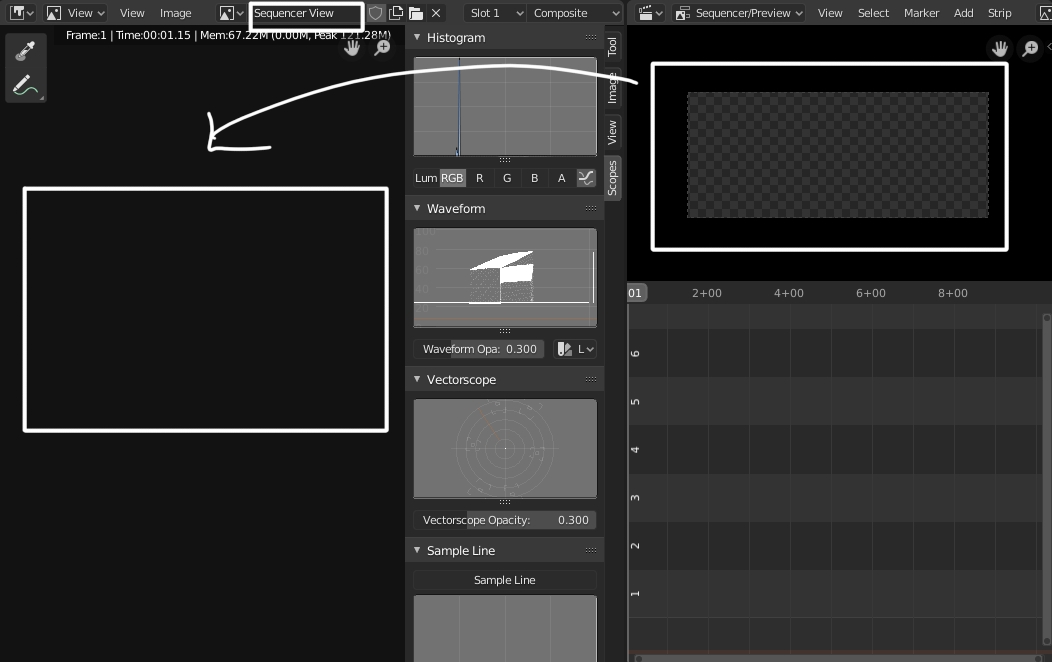Adjust the Vectorscope Opacity slider
Screen dimensions: 1052x662
tap(505, 520)
